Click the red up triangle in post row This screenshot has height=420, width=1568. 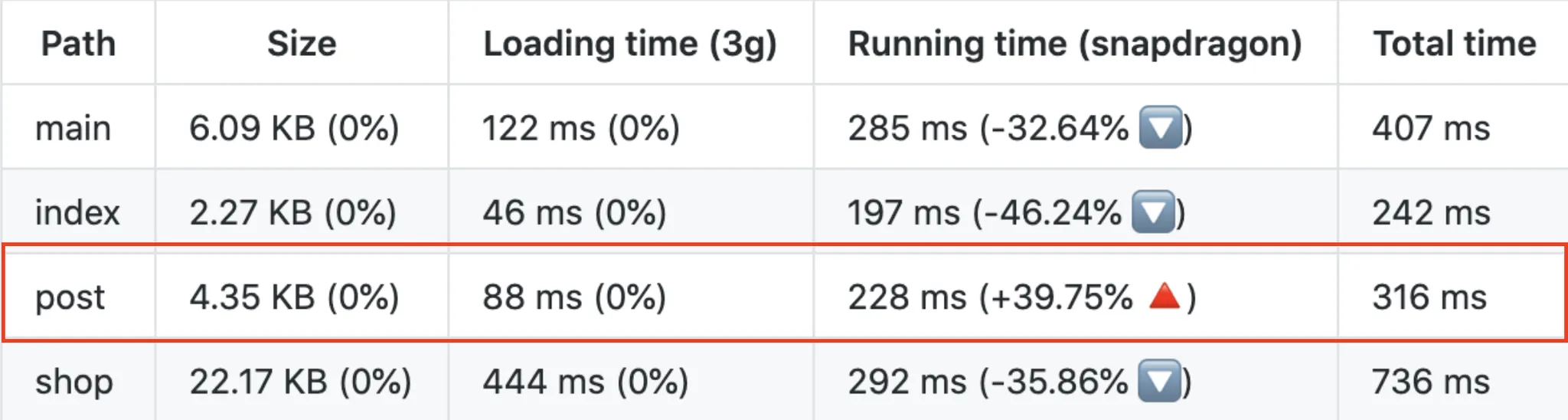(x=1165, y=296)
